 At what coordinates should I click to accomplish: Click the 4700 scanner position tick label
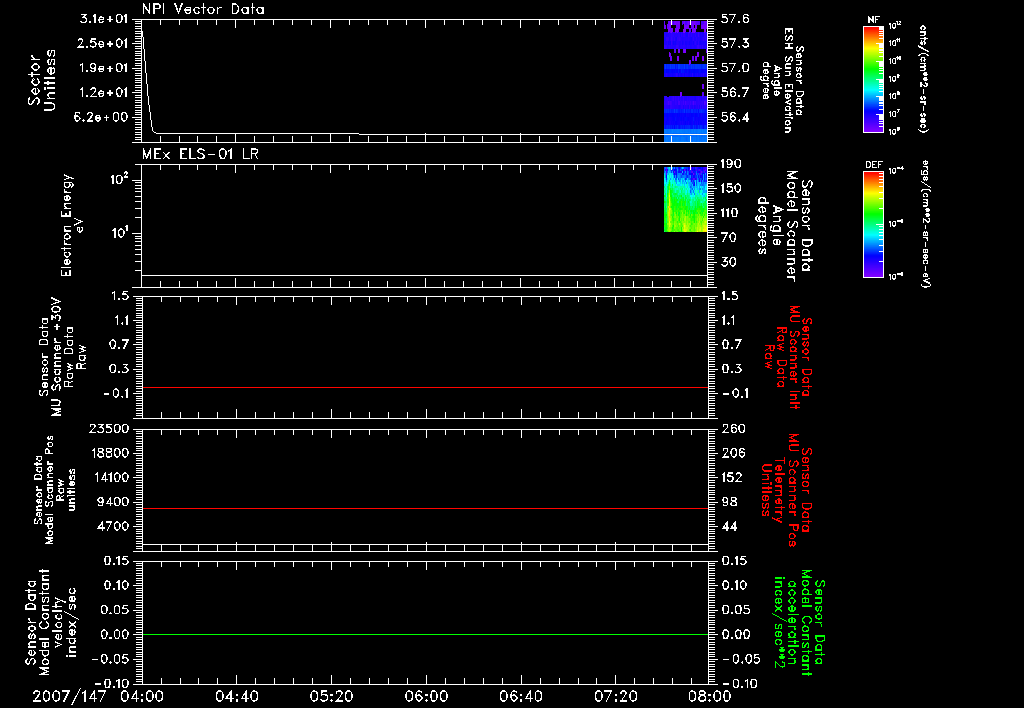(x=112, y=526)
